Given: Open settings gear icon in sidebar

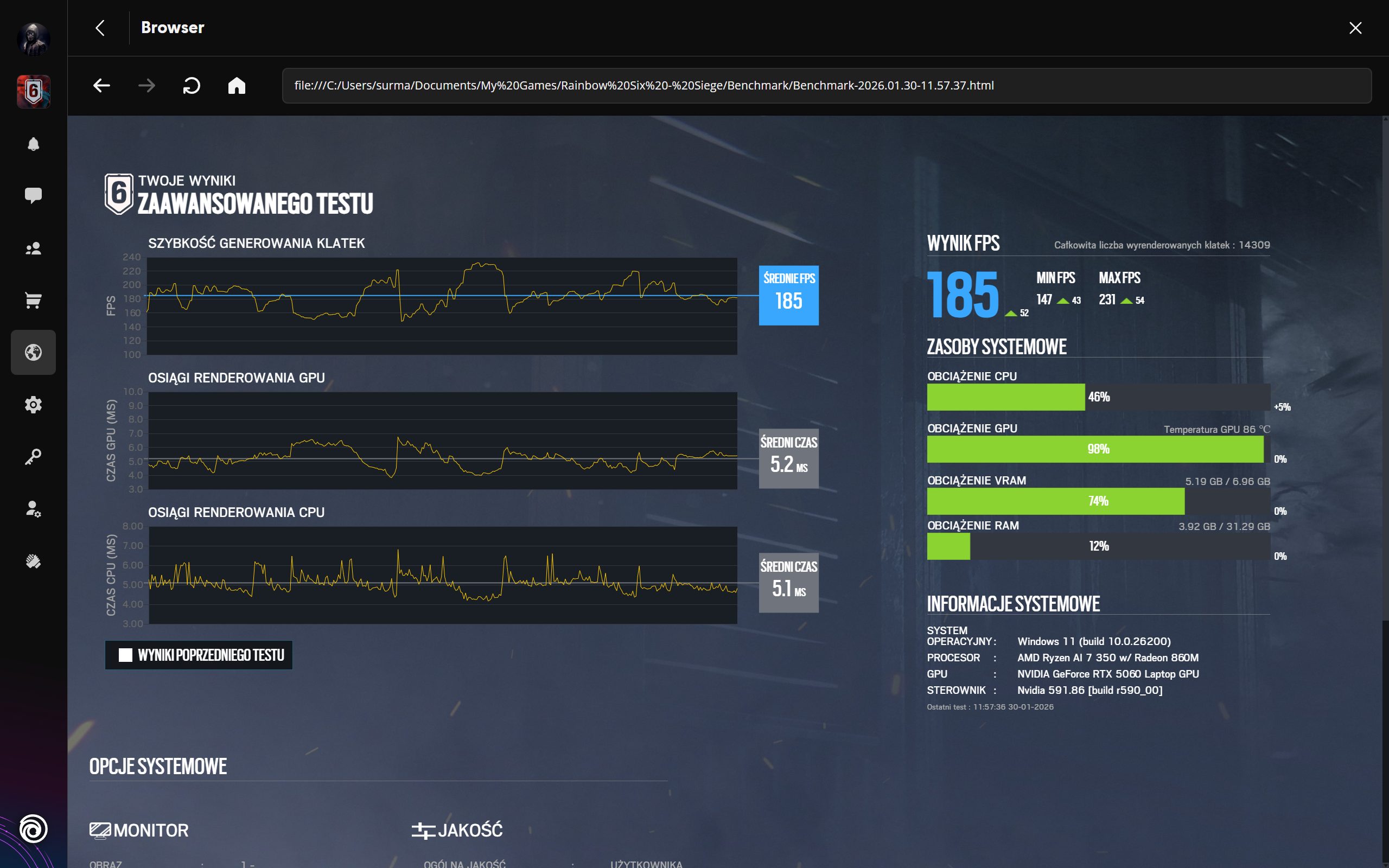Looking at the screenshot, I should coord(33,405).
